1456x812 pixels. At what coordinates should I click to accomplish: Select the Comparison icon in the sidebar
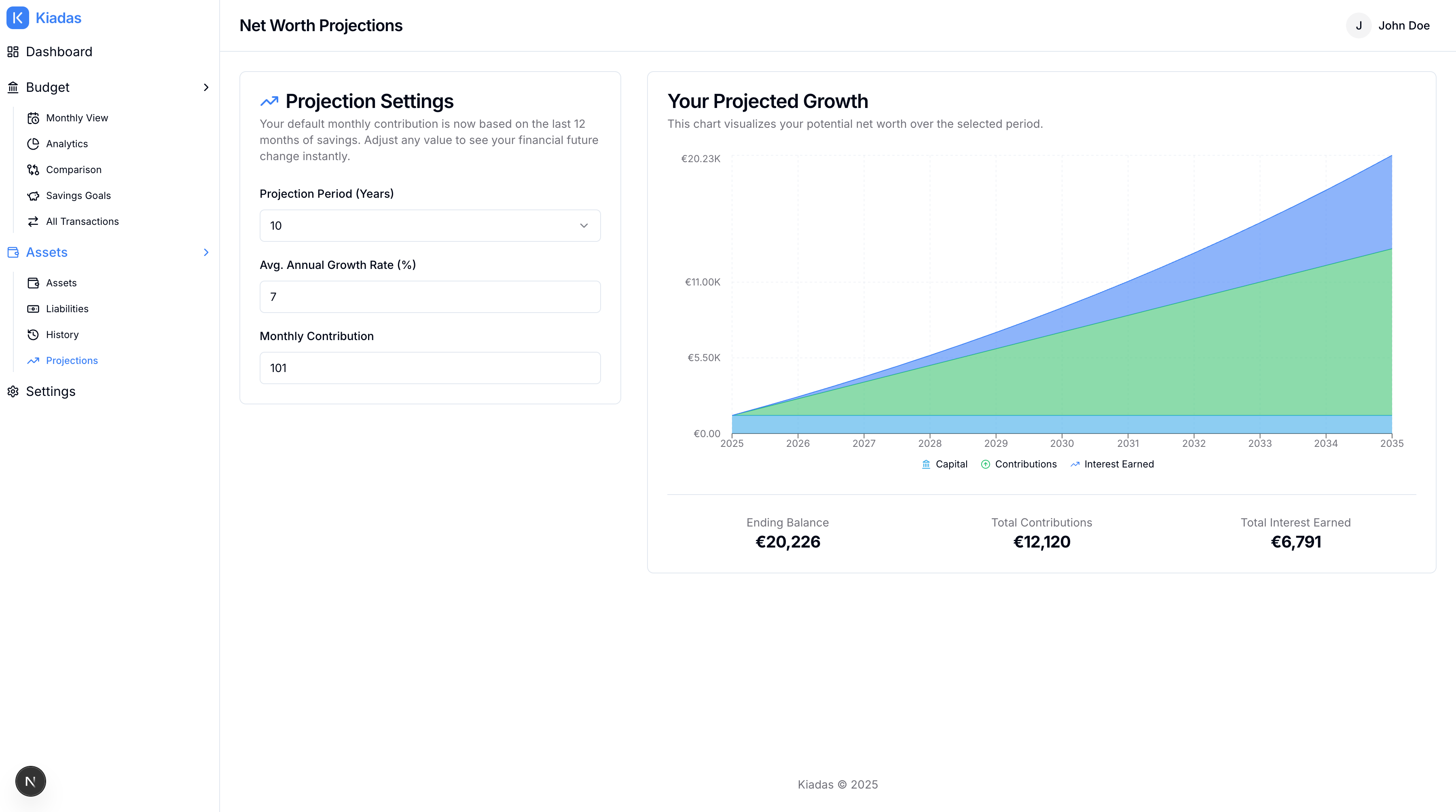tap(33, 169)
